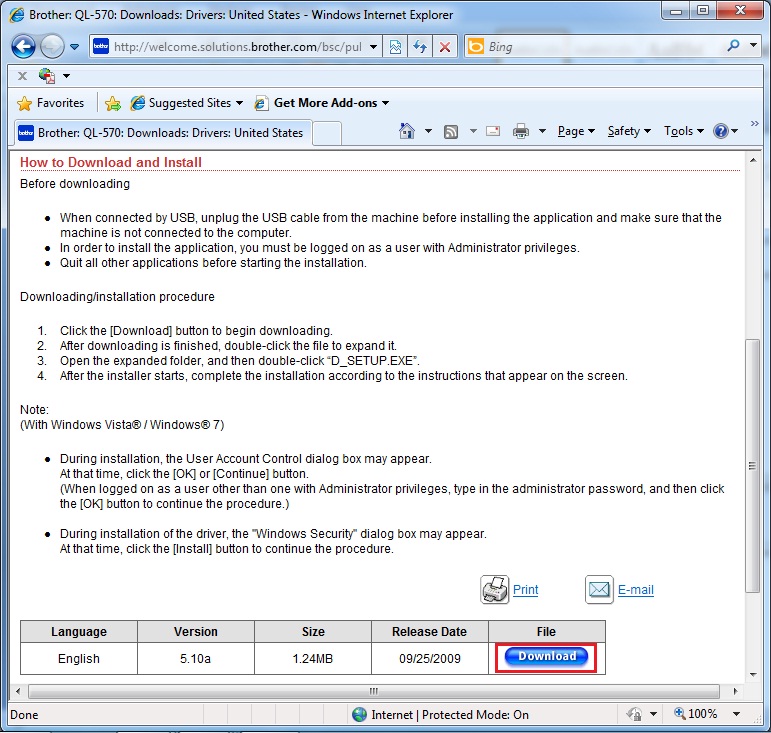Expand the address bar URL dropdown
The image size is (771, 733).
374,47
